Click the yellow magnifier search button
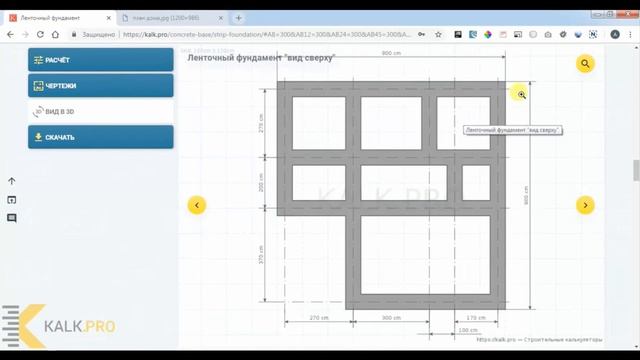640x360 pixels. [x=585, y=64]
